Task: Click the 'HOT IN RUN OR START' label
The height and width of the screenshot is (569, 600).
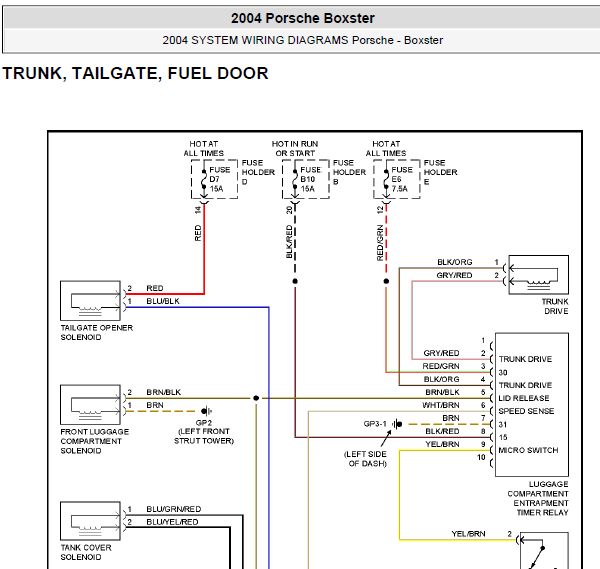Action: [295, 148]
